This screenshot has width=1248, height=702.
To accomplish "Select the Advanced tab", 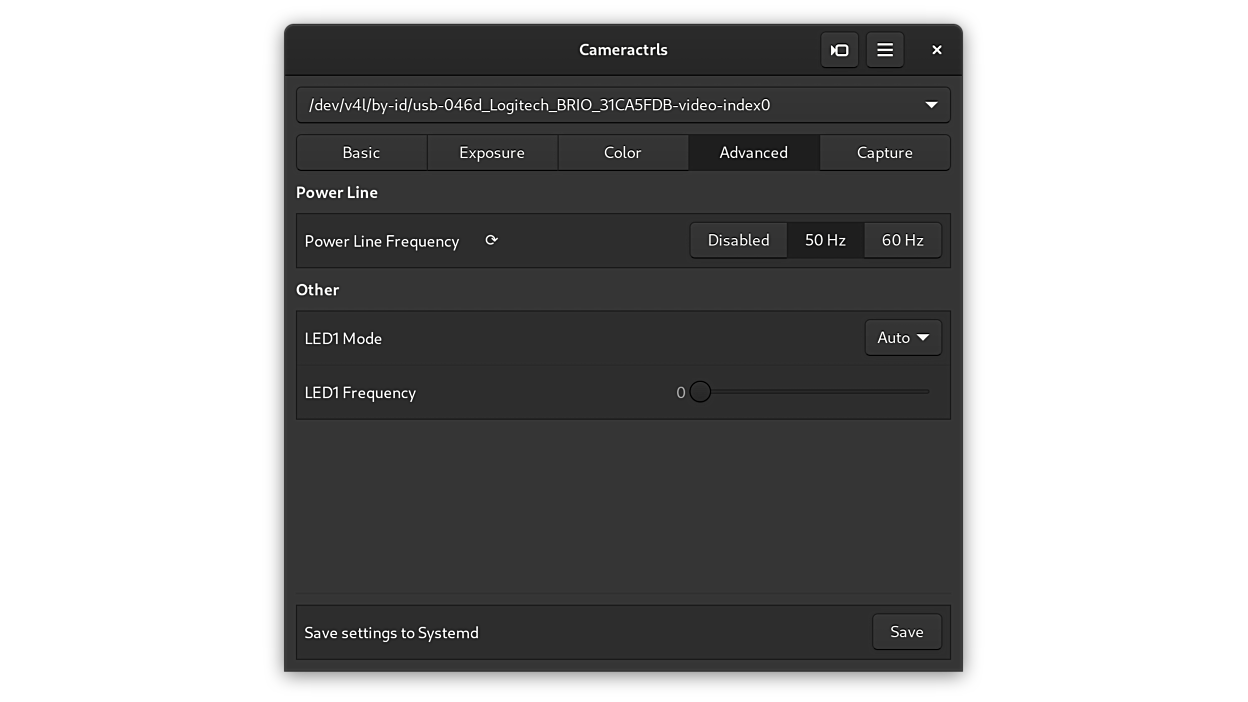I will coord(753,153).
